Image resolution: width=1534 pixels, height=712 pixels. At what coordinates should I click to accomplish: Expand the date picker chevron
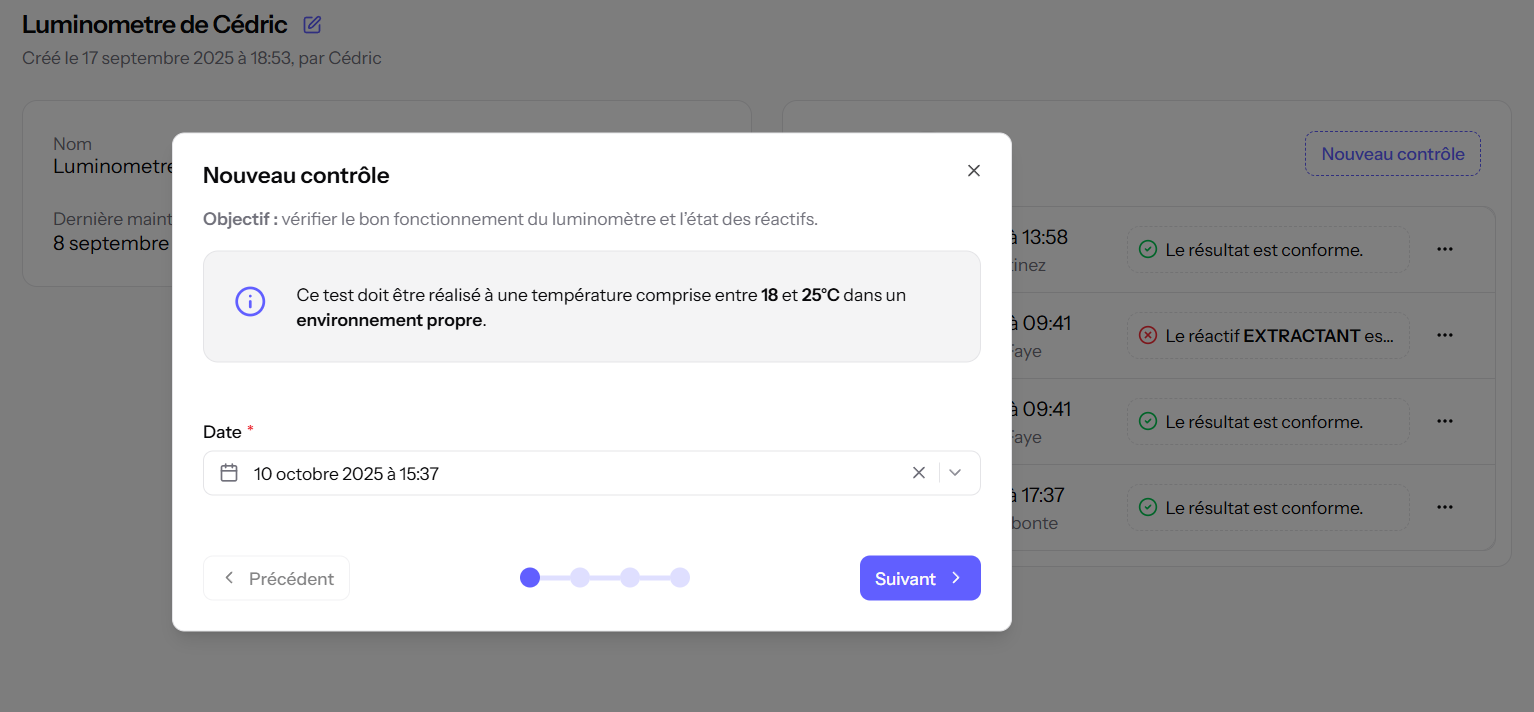[955, 473]
